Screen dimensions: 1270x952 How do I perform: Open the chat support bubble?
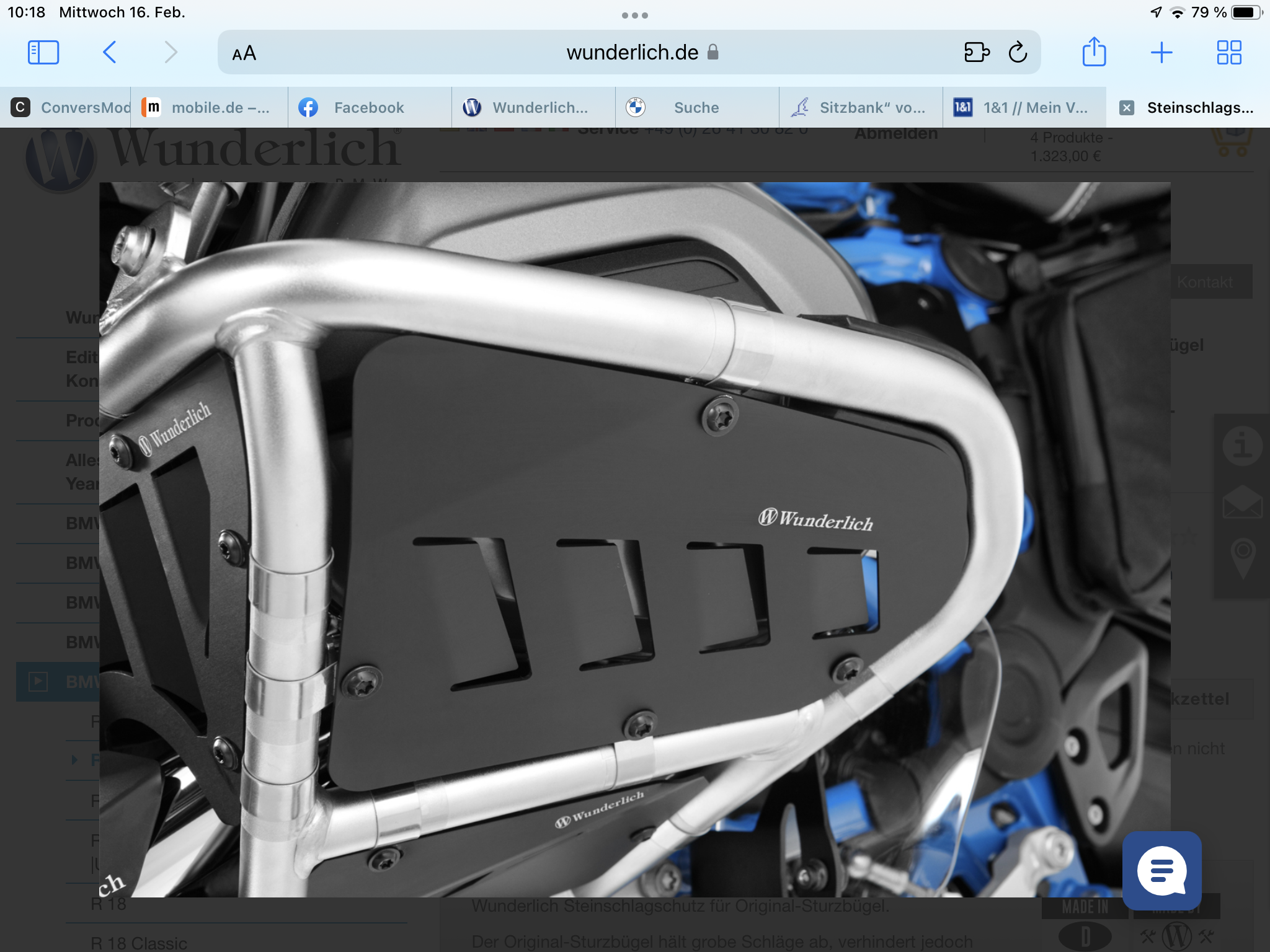(1161, 871)
